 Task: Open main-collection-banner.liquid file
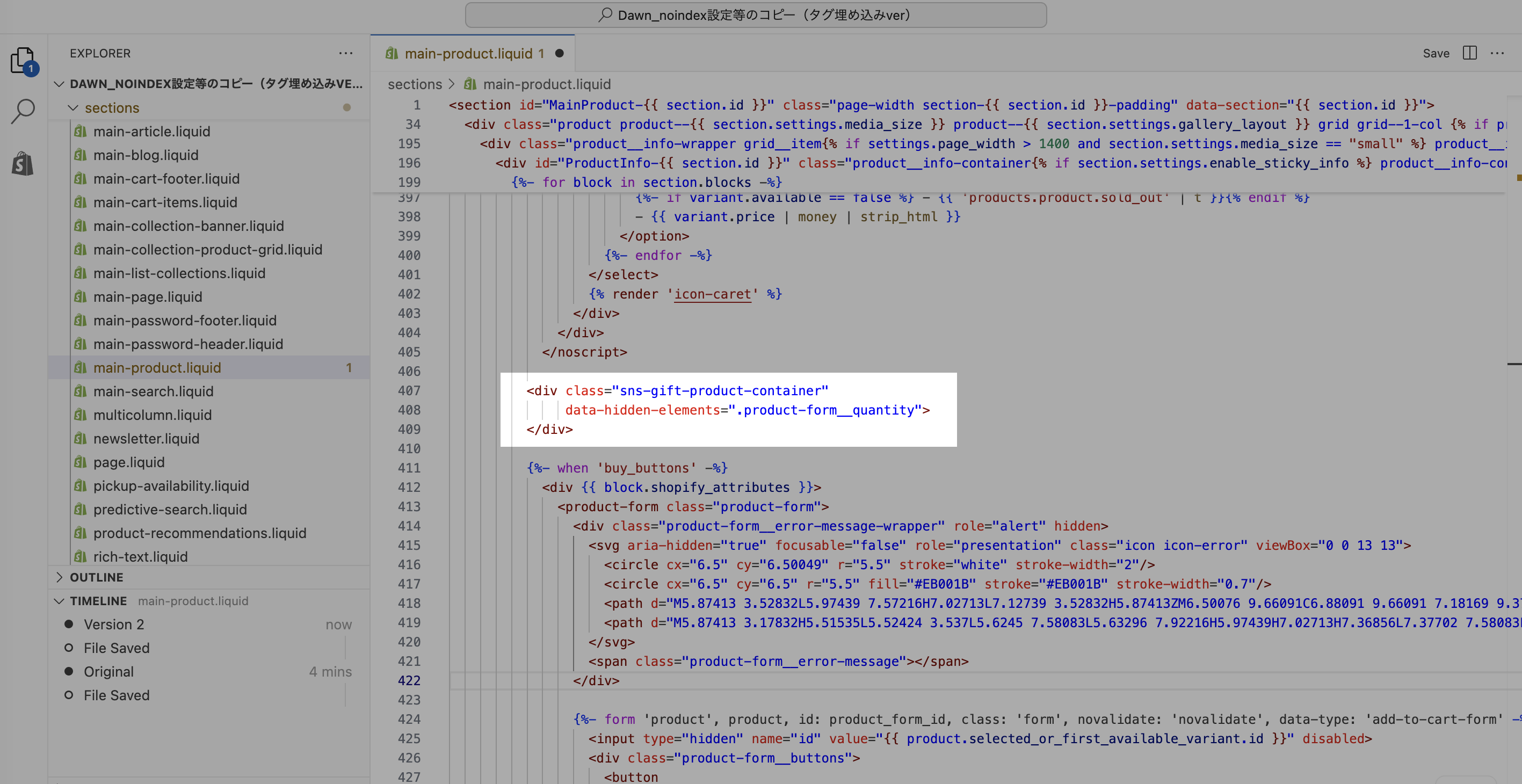189,226
